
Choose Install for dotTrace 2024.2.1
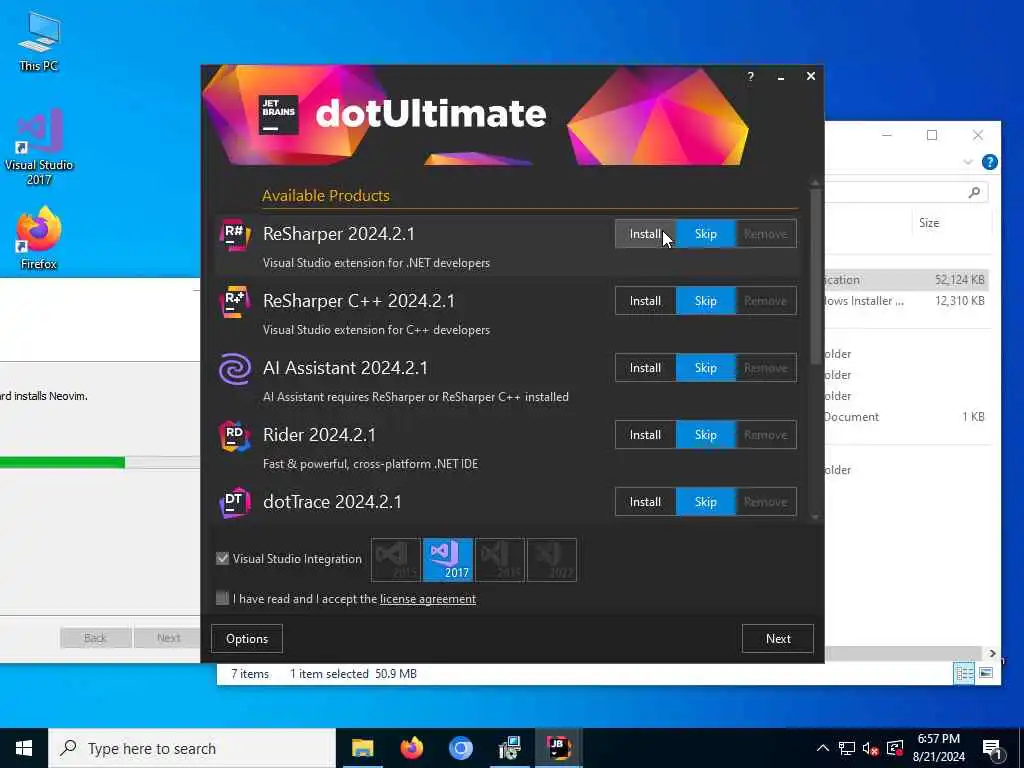click(x=645, y=502)
